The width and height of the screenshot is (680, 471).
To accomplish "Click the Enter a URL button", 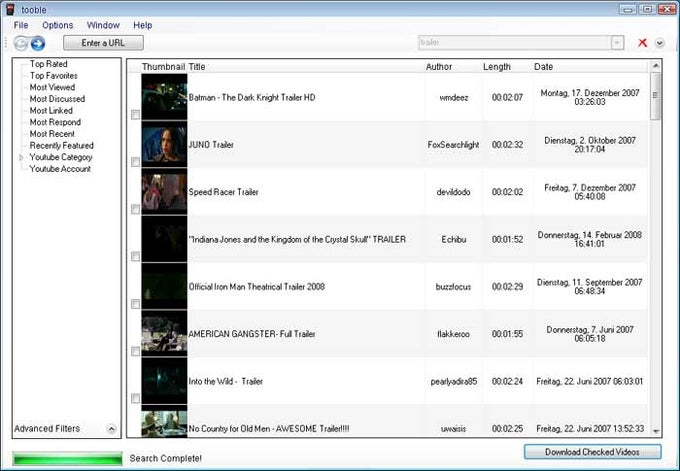I will (x=103, y=43).
